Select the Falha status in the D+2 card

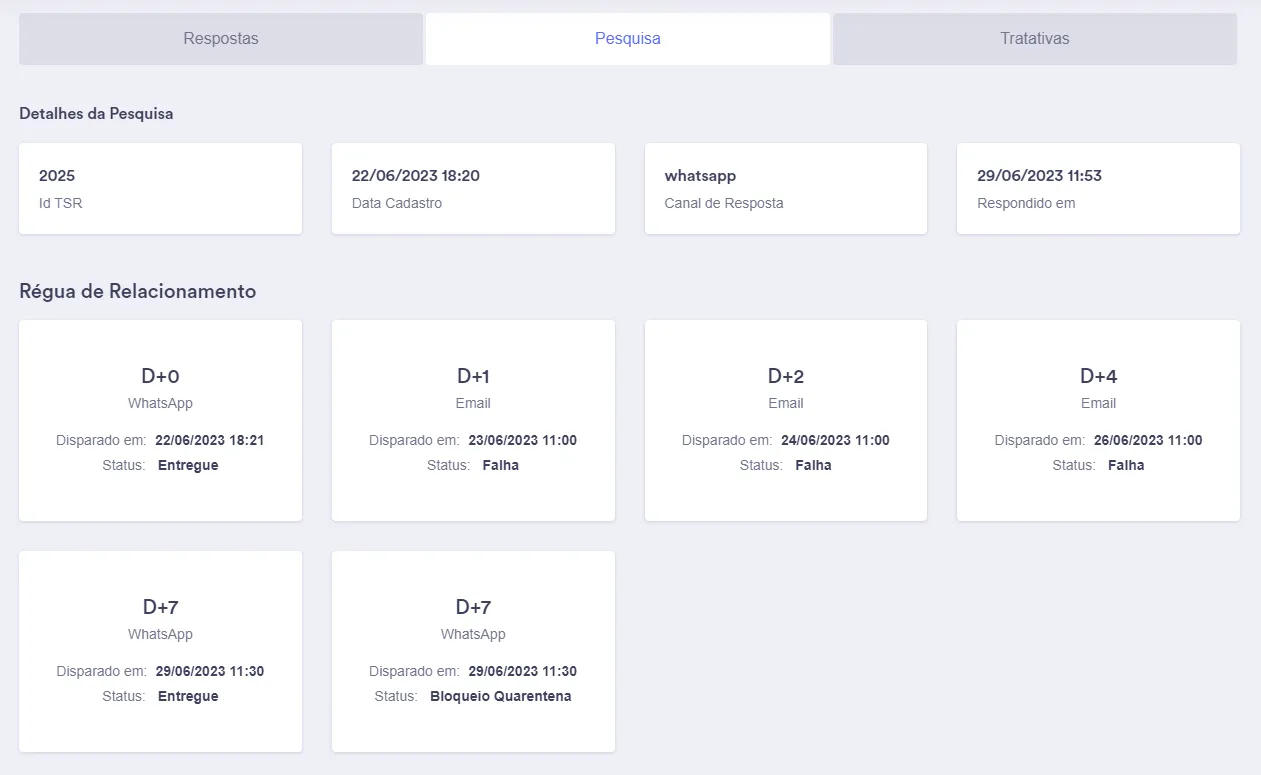(813, 465)
